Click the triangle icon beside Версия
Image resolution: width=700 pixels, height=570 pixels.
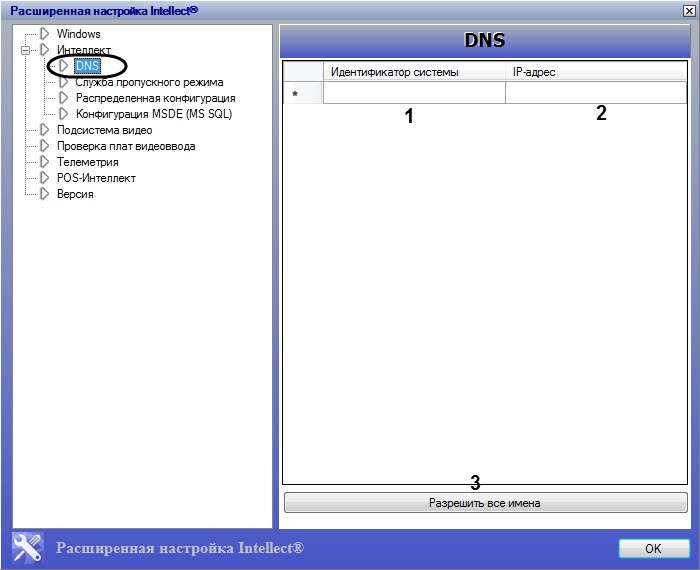click(44, 194)
